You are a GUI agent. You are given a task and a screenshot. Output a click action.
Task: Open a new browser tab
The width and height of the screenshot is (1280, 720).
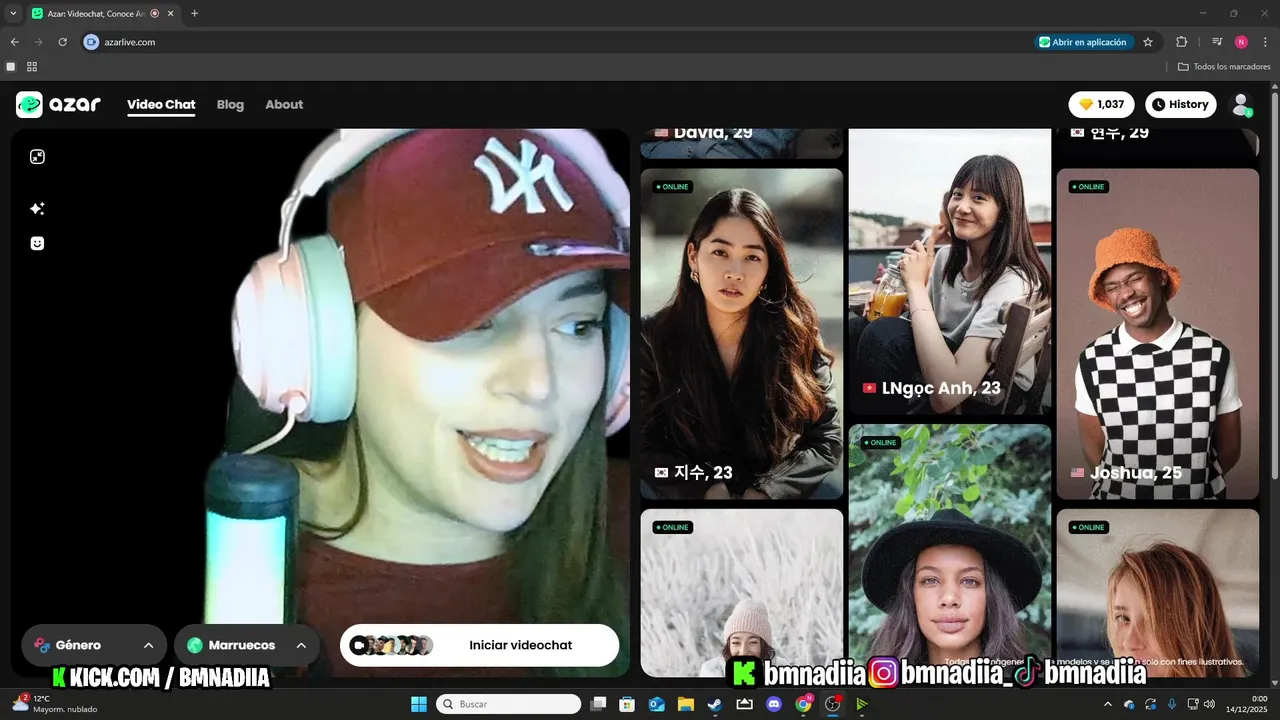pyautogui.click(x=194, y=13)
